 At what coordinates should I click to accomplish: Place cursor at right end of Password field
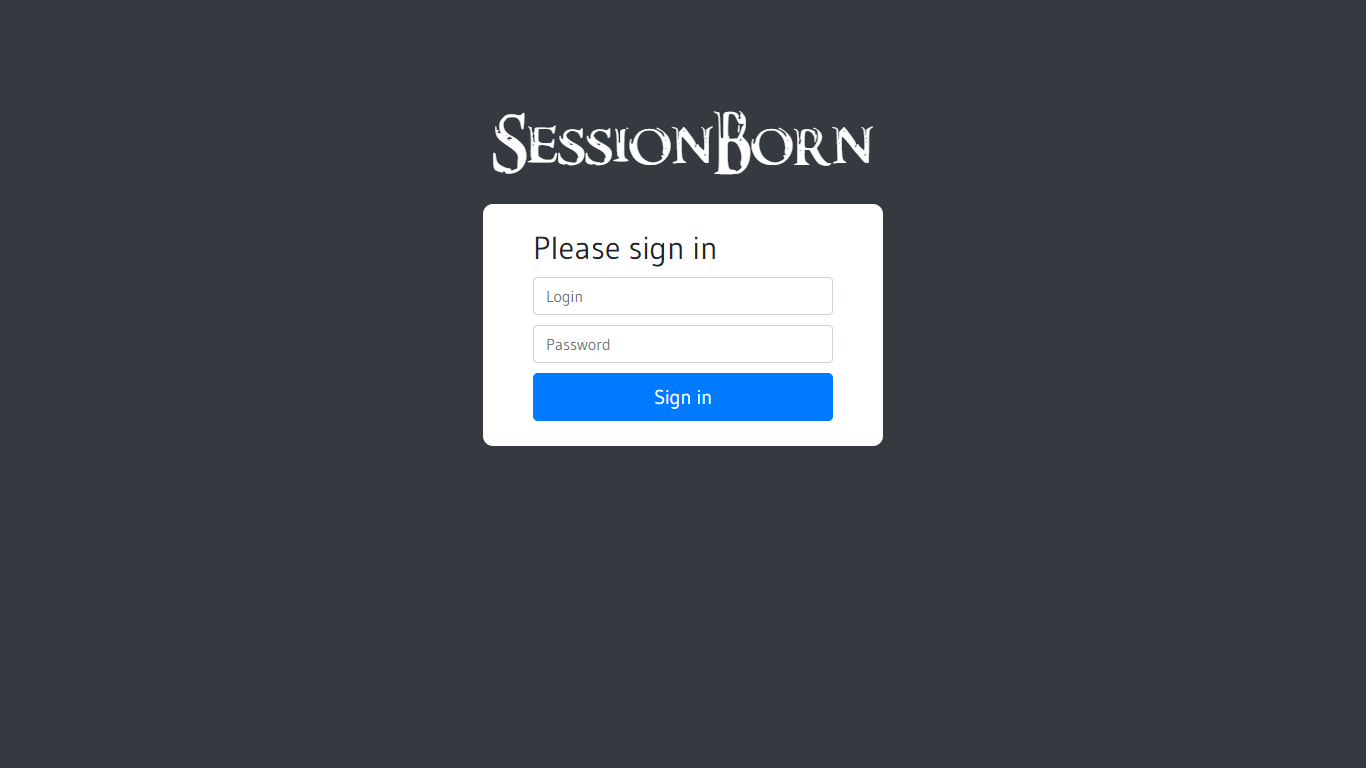(822, 344)
